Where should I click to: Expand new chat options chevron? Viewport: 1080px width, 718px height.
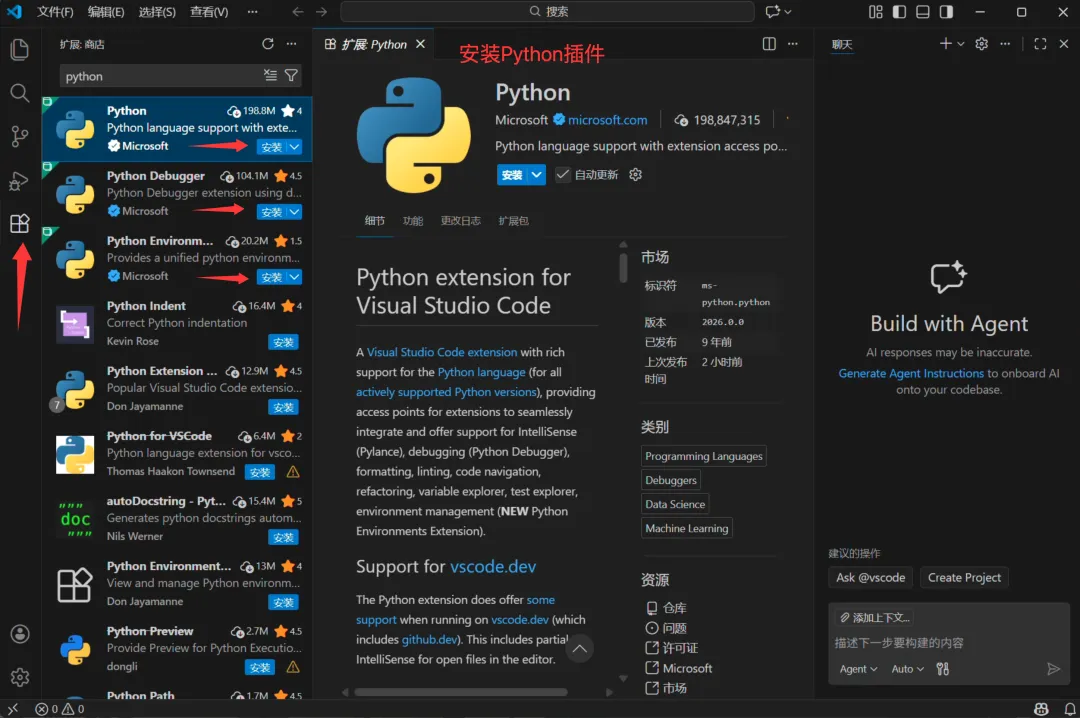(x=961, y=44)
